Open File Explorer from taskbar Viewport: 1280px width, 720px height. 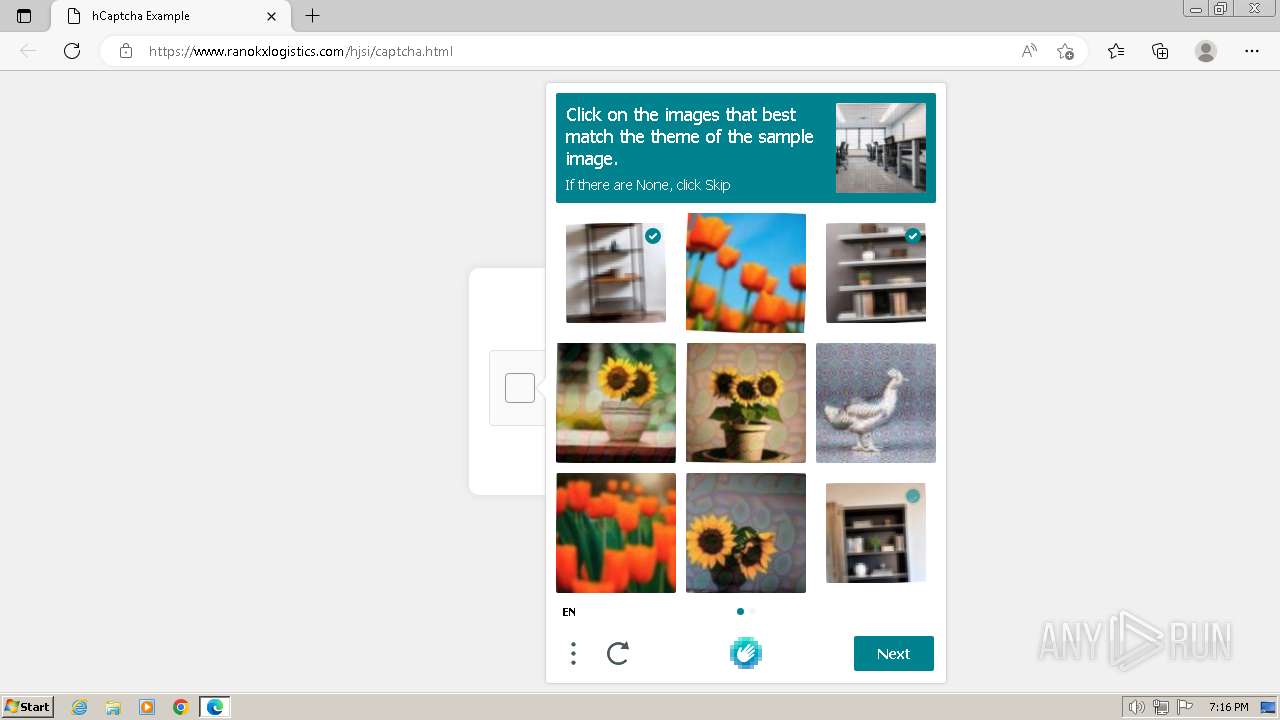tap(113, 707)
